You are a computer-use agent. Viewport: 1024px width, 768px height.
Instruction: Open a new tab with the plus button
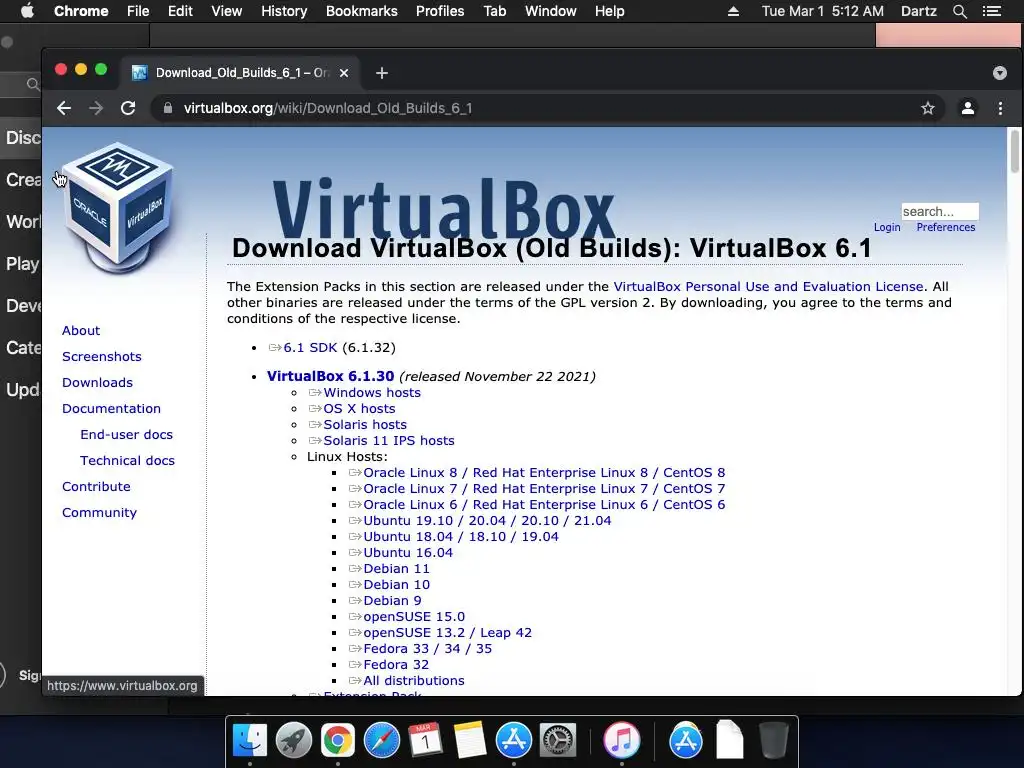[x=382, y=73]
